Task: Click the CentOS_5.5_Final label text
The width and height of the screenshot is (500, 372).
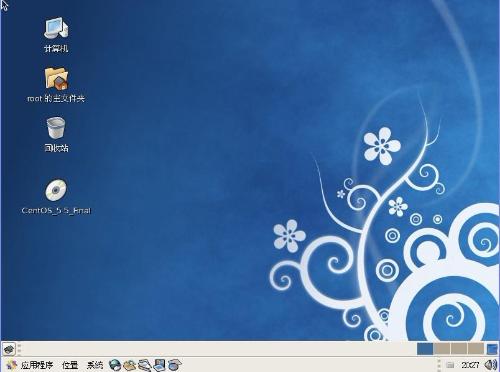Action: point(56,210)
